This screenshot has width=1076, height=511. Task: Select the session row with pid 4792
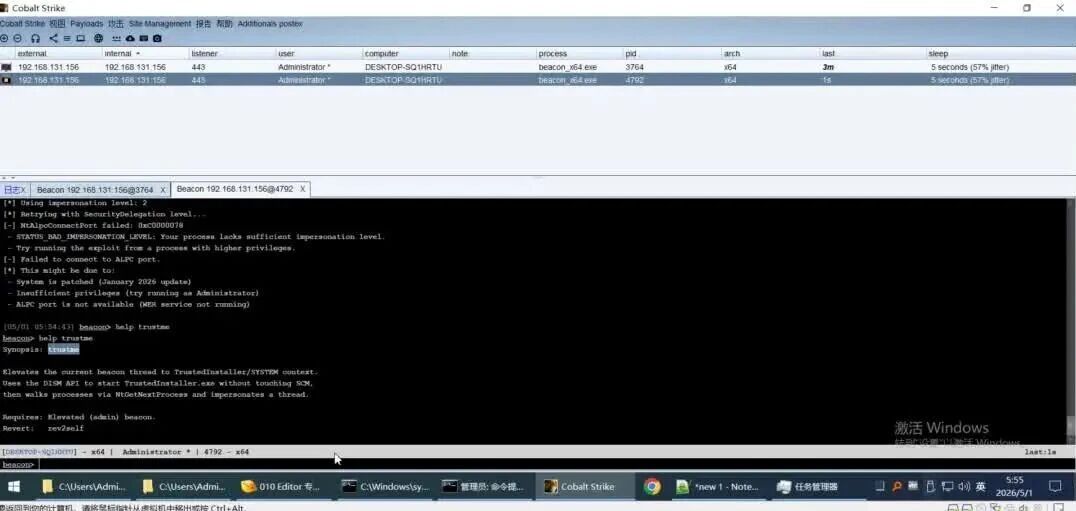[x=538, y=80]
